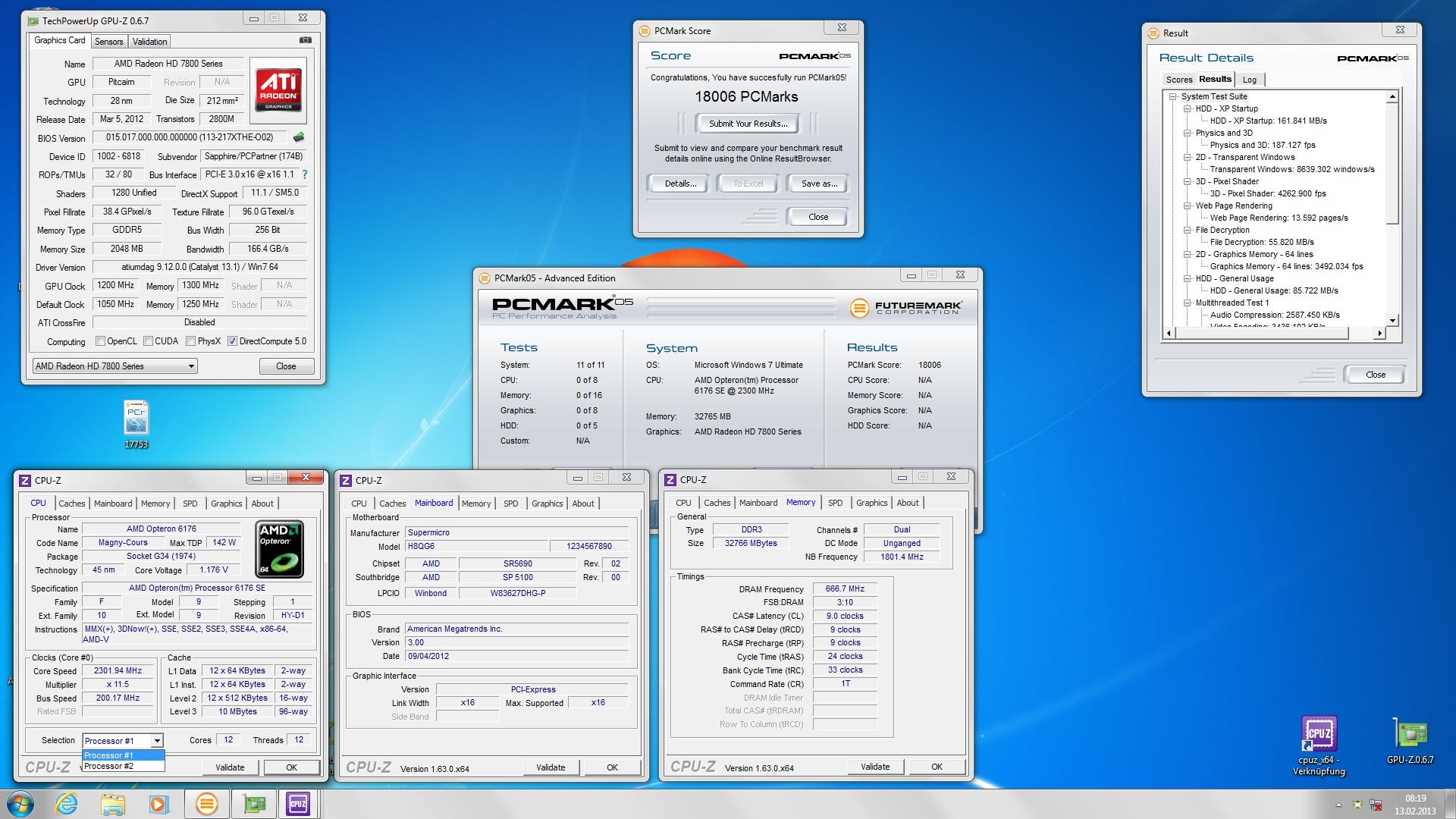Switch to the Sensors tab in GPU-Z
Viewport: 1456px width, 819px height.
click(108, 42)
